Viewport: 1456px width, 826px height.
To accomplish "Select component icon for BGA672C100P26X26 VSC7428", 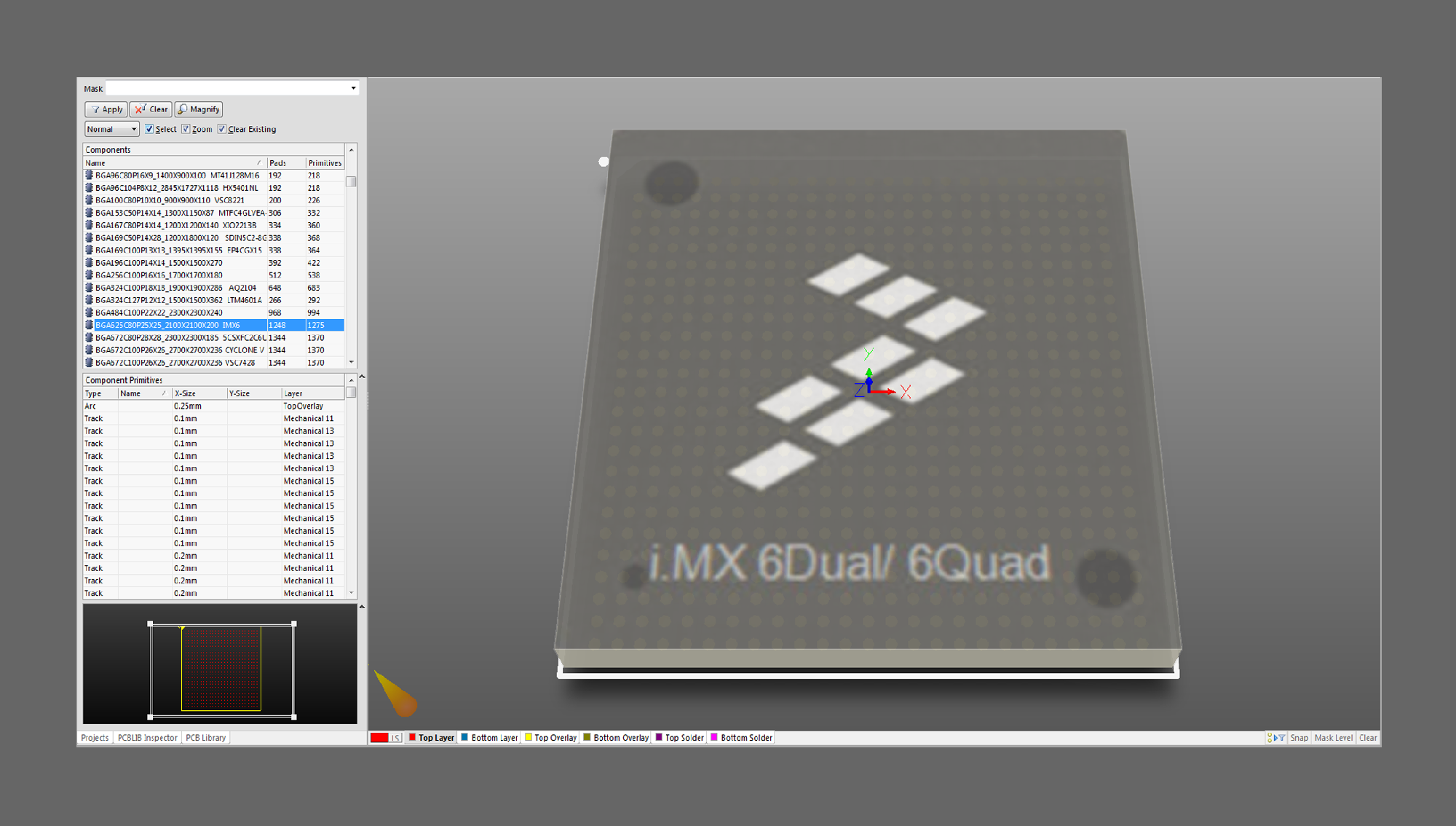I will point(90,362).
